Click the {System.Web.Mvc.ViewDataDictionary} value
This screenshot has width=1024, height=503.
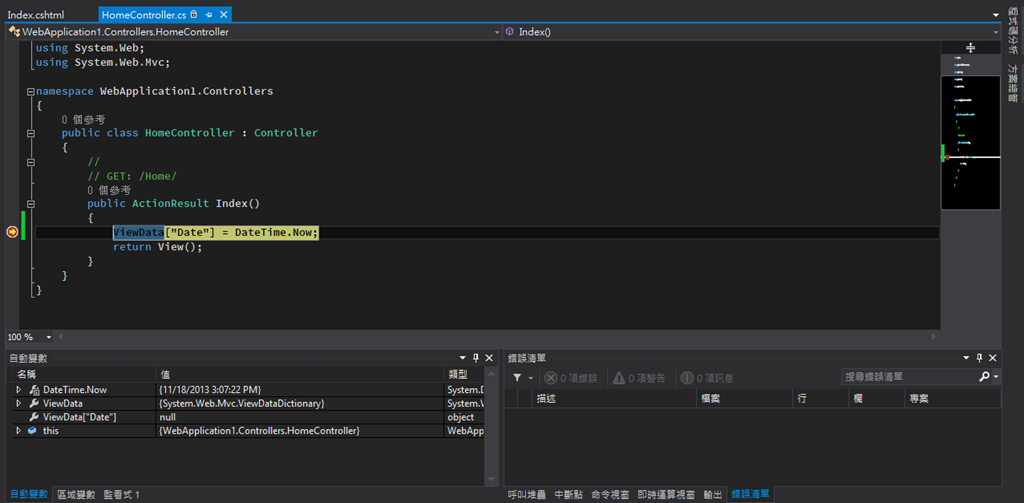(242, 404)
